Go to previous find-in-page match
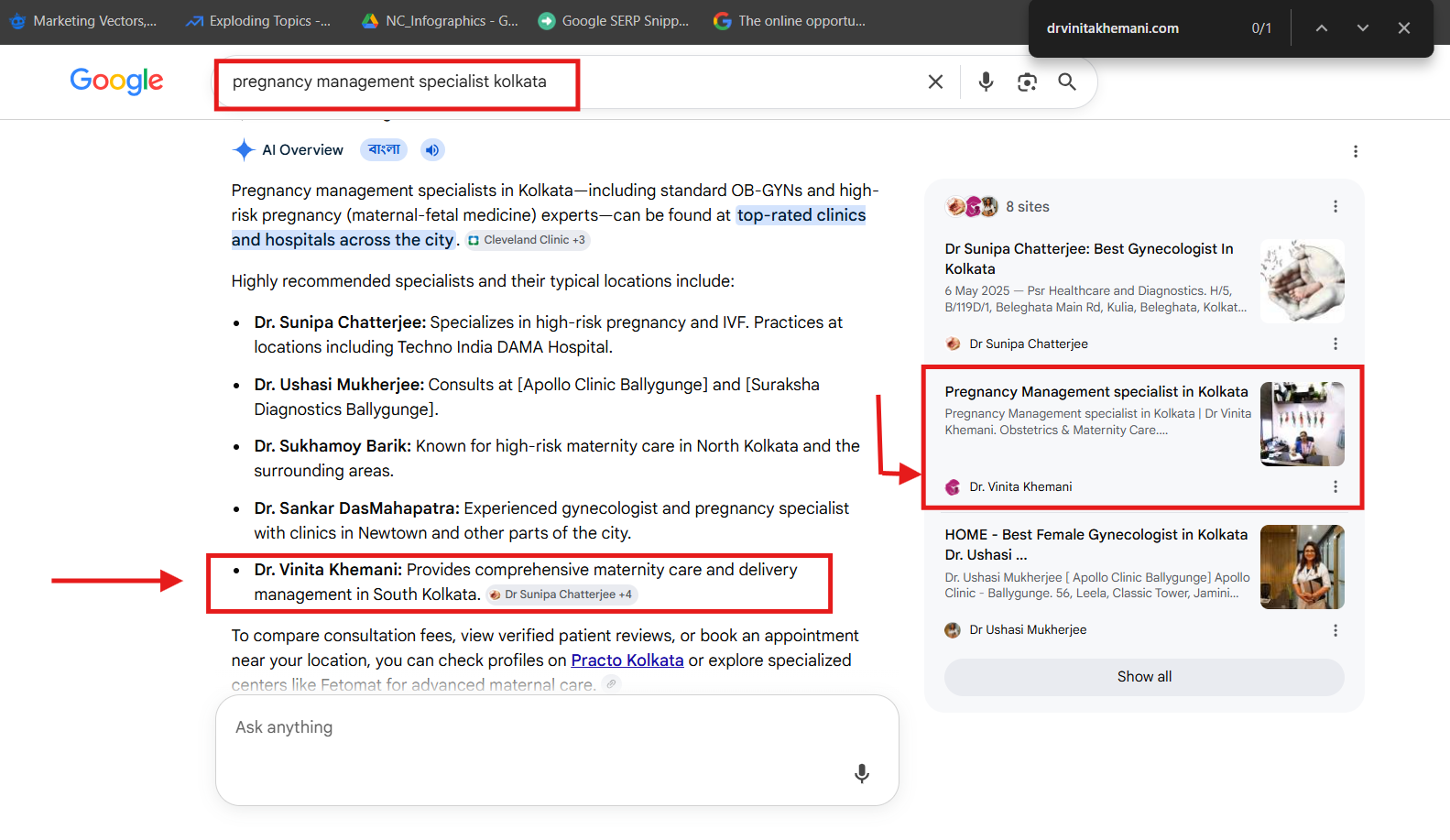 [1322, 28]
